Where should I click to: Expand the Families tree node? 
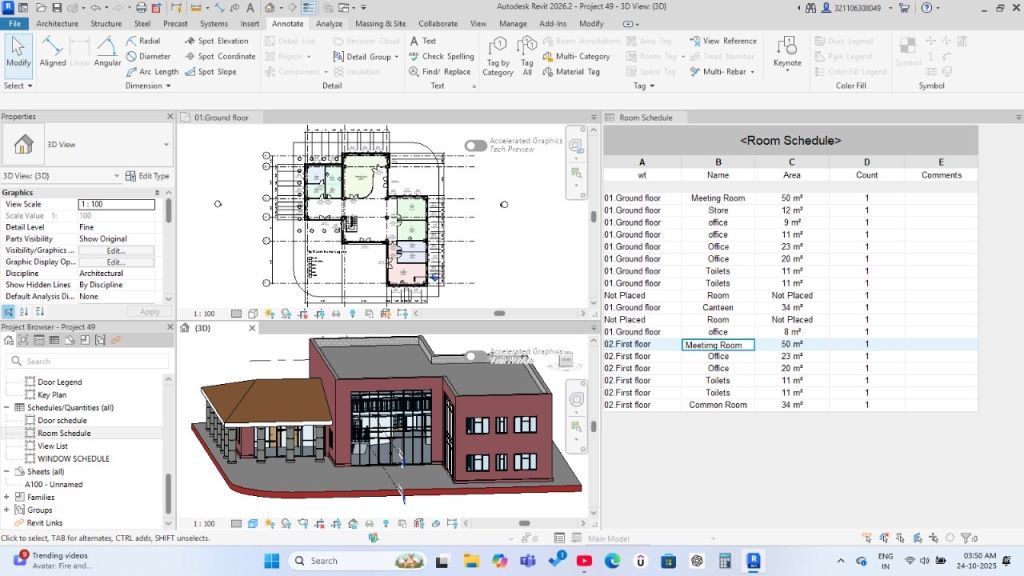(x=7, y=497)
